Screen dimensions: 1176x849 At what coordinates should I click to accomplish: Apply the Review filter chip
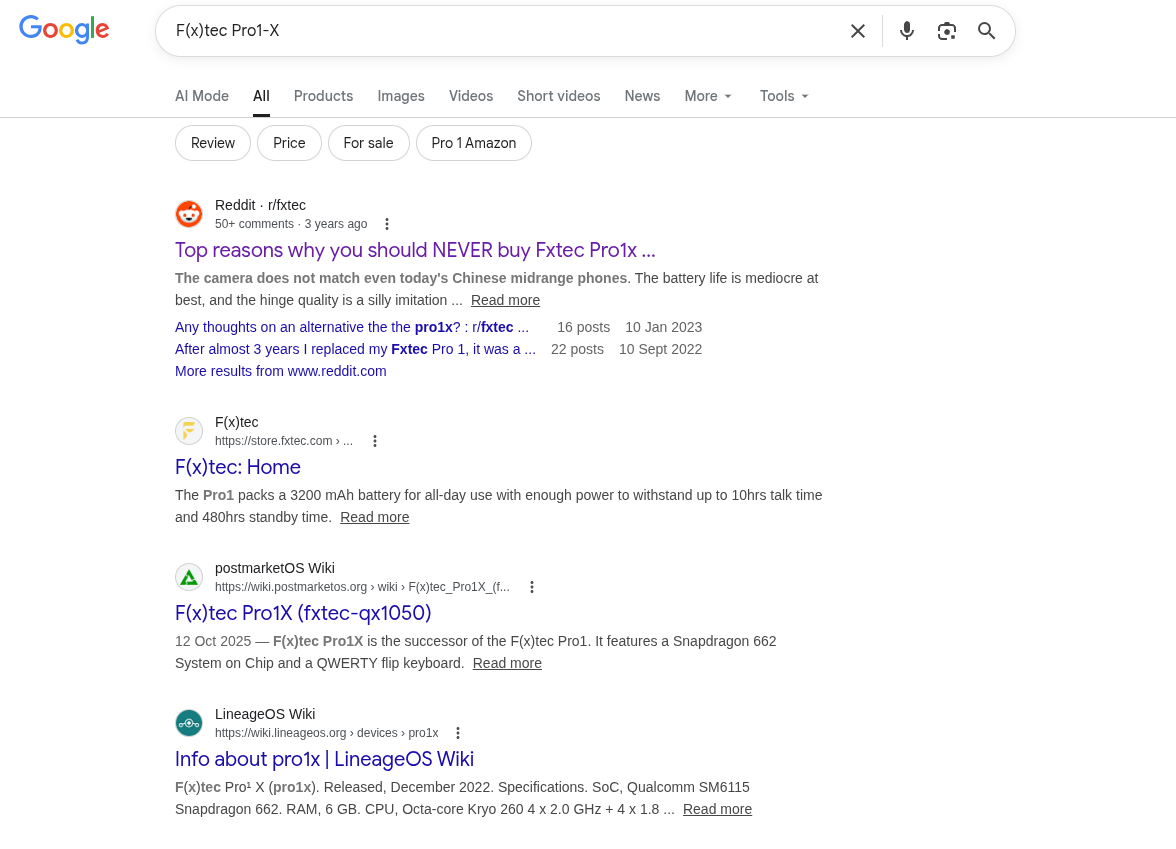tap(213, 143)
